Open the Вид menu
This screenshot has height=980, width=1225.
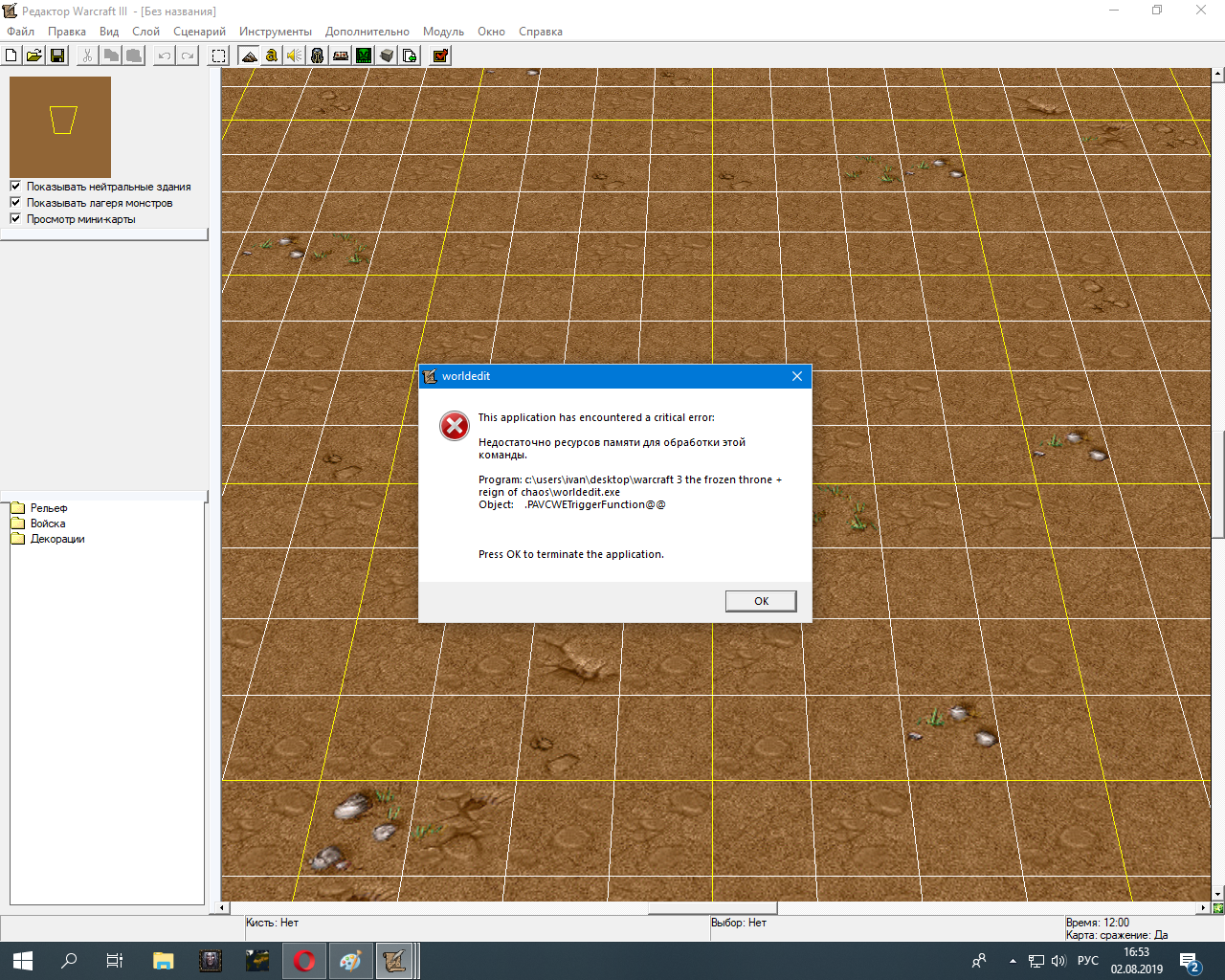point(109,32)
